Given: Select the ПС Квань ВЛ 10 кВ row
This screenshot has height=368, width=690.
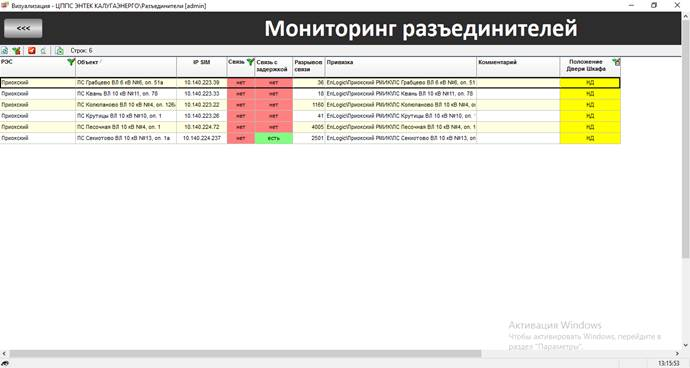Looking at the screenshot, I should [x=310, y=94].
